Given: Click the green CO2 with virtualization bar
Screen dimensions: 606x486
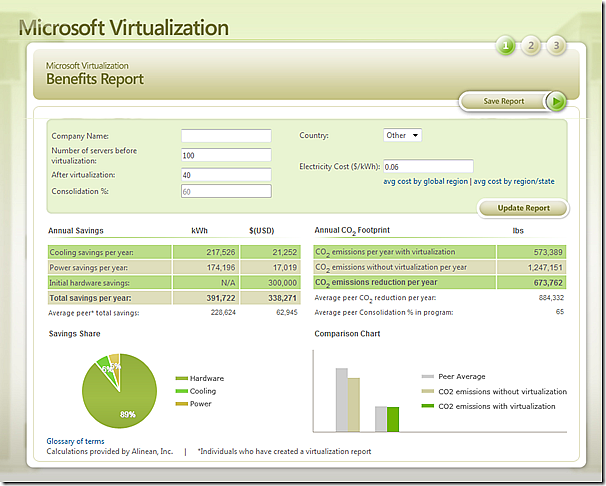Looking at the screenshot, I should click(393, 418).
